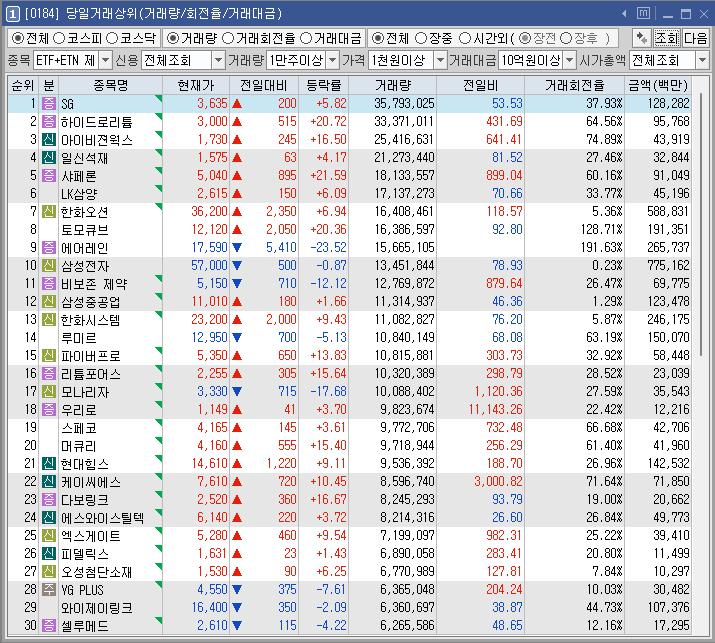Click the 에스와이스틸텍 stock name

[103, 518]
